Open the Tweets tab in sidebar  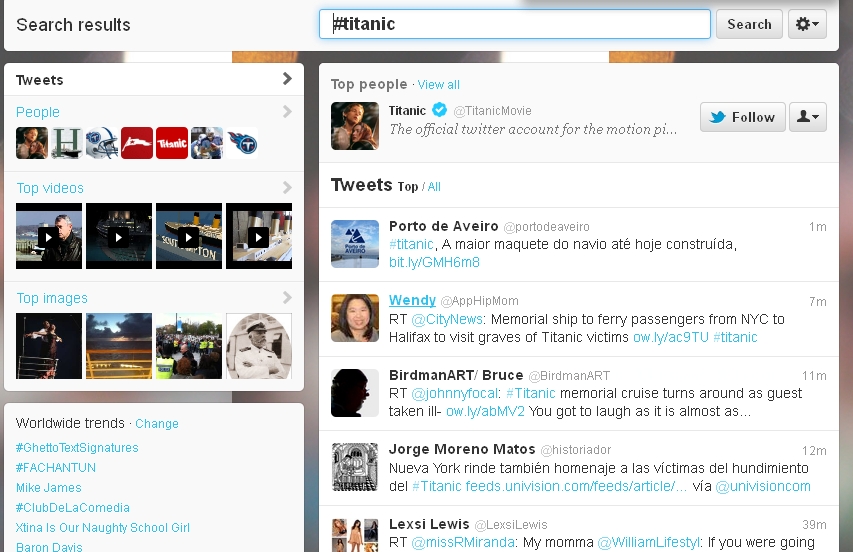pyautogui.click(x=39, y=80)
